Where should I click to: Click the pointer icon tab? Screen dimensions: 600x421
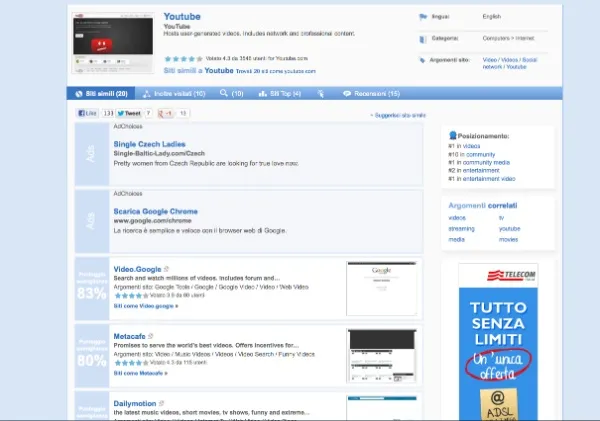pyautogui.click(x=321, y=93)
